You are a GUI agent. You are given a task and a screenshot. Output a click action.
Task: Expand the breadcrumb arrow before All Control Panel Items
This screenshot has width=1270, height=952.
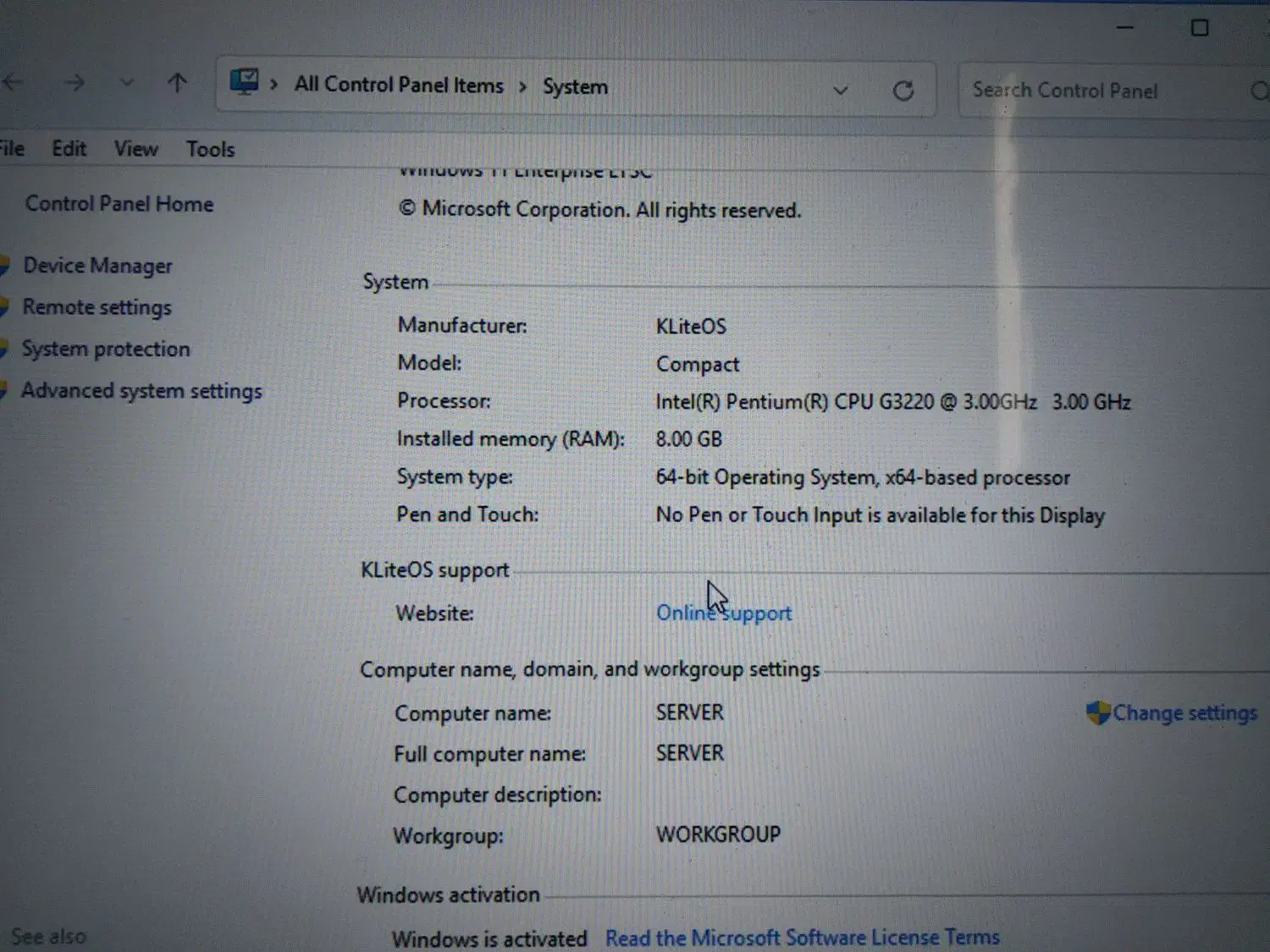pos(273,85)
